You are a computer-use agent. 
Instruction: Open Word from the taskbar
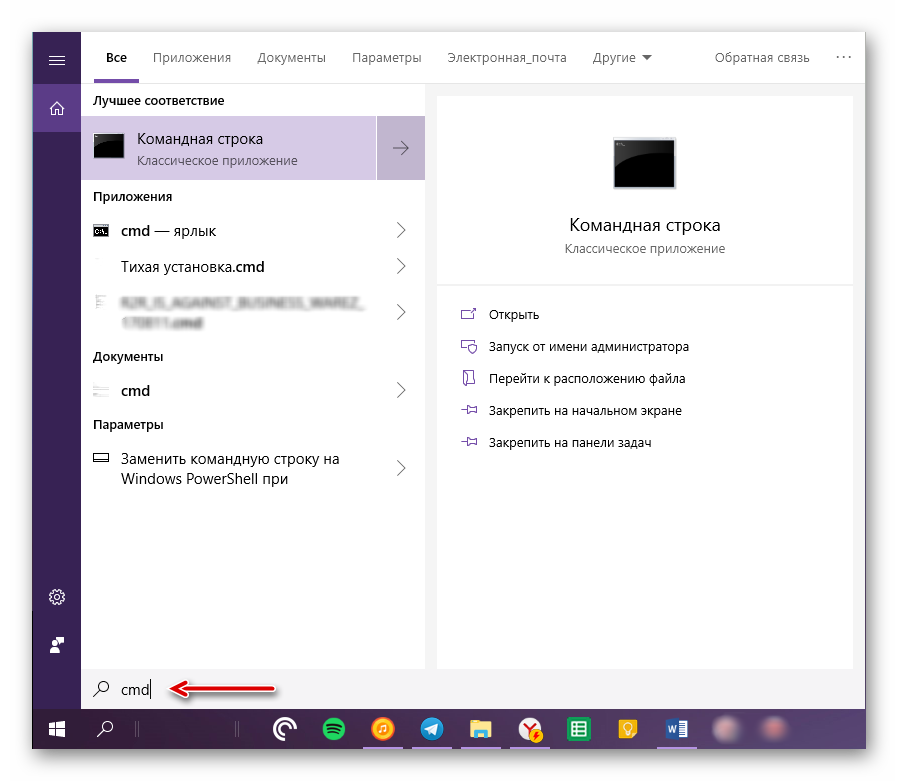[x=676, y=729]
